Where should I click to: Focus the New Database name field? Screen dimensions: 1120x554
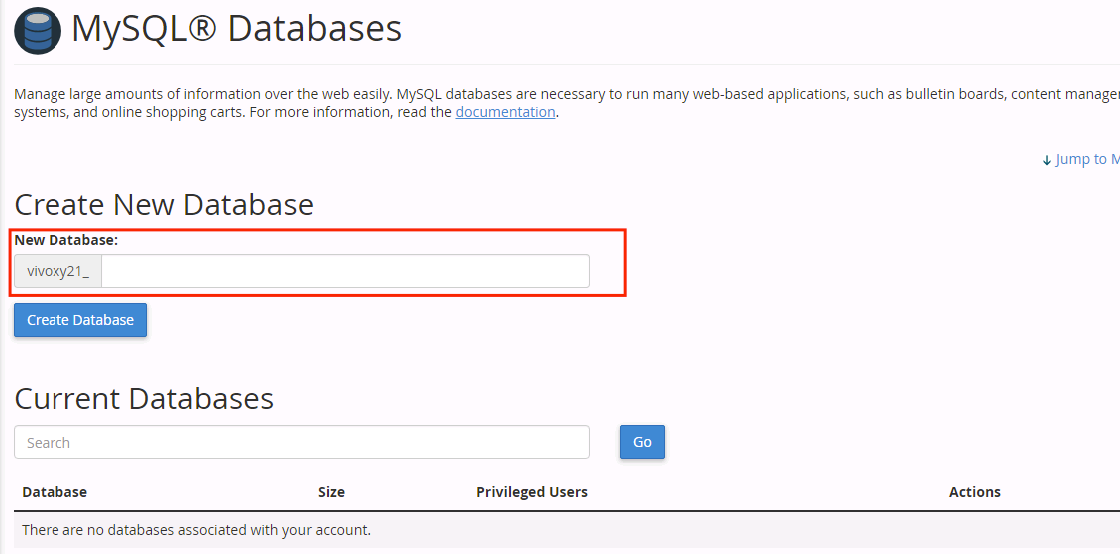(x=345, y=271)
